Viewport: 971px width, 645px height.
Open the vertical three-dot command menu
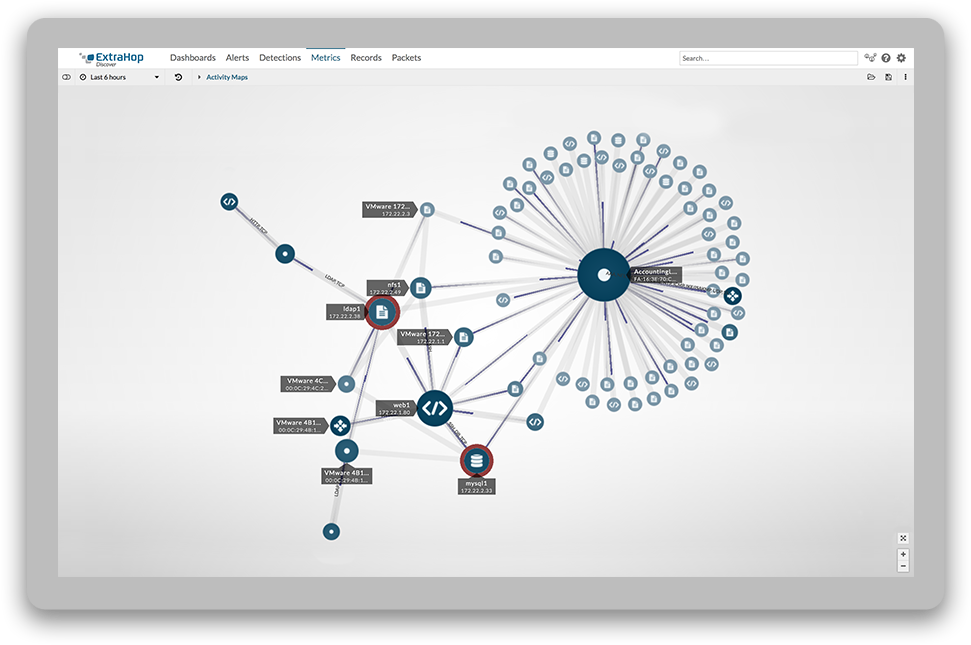coord(905,77)
